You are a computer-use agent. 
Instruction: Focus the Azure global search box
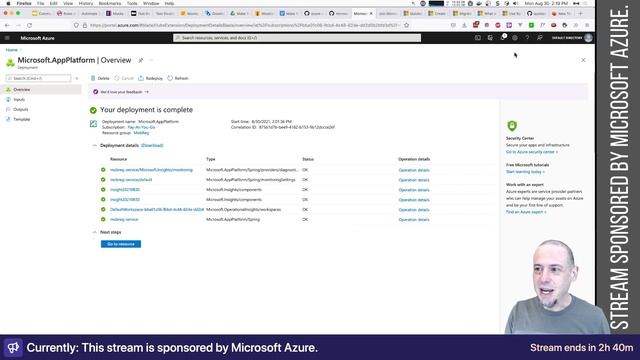(297, 38)
